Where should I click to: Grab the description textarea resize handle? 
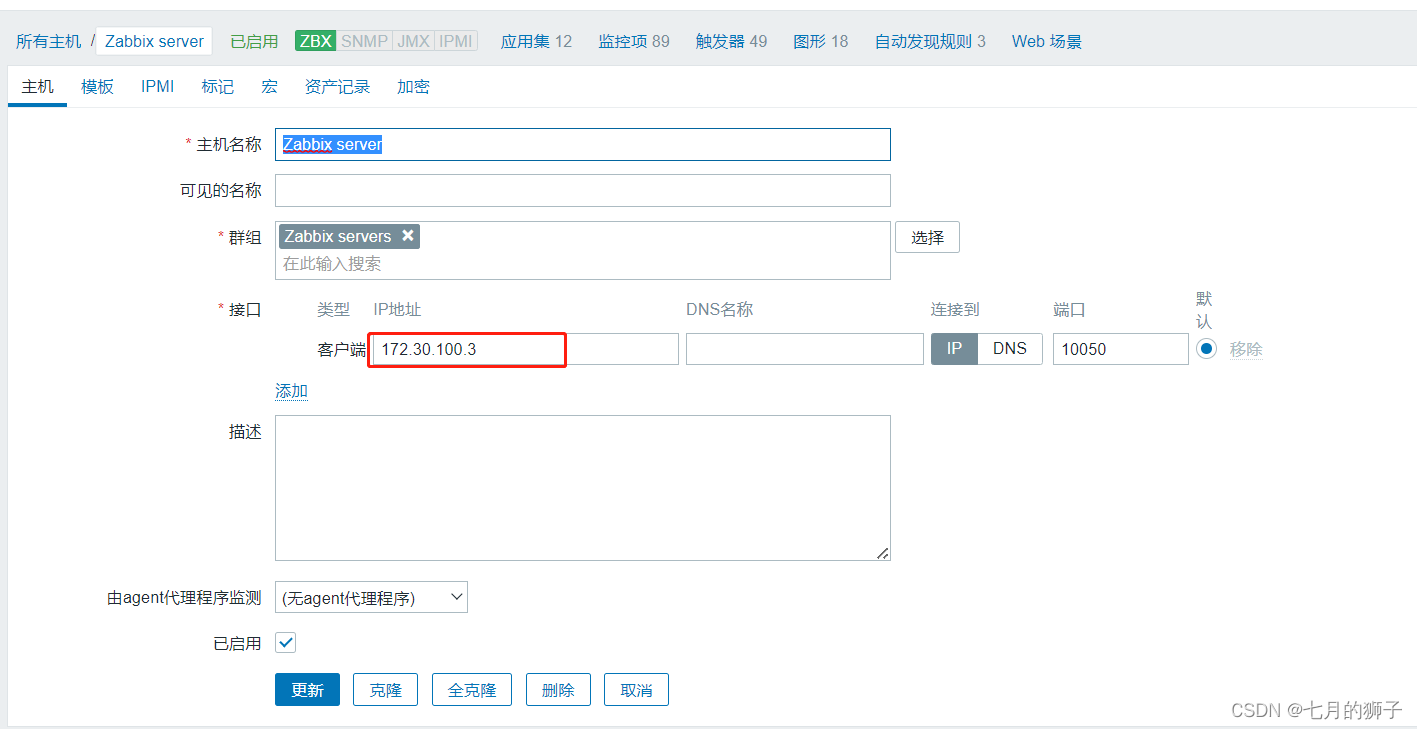coord(882,553)
